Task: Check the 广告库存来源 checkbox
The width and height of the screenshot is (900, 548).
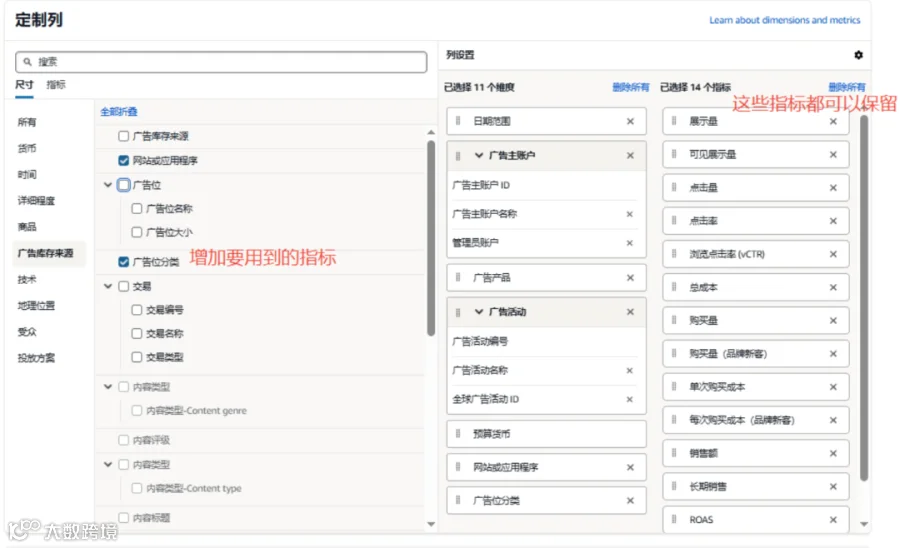Action: (x=123, y=136)
